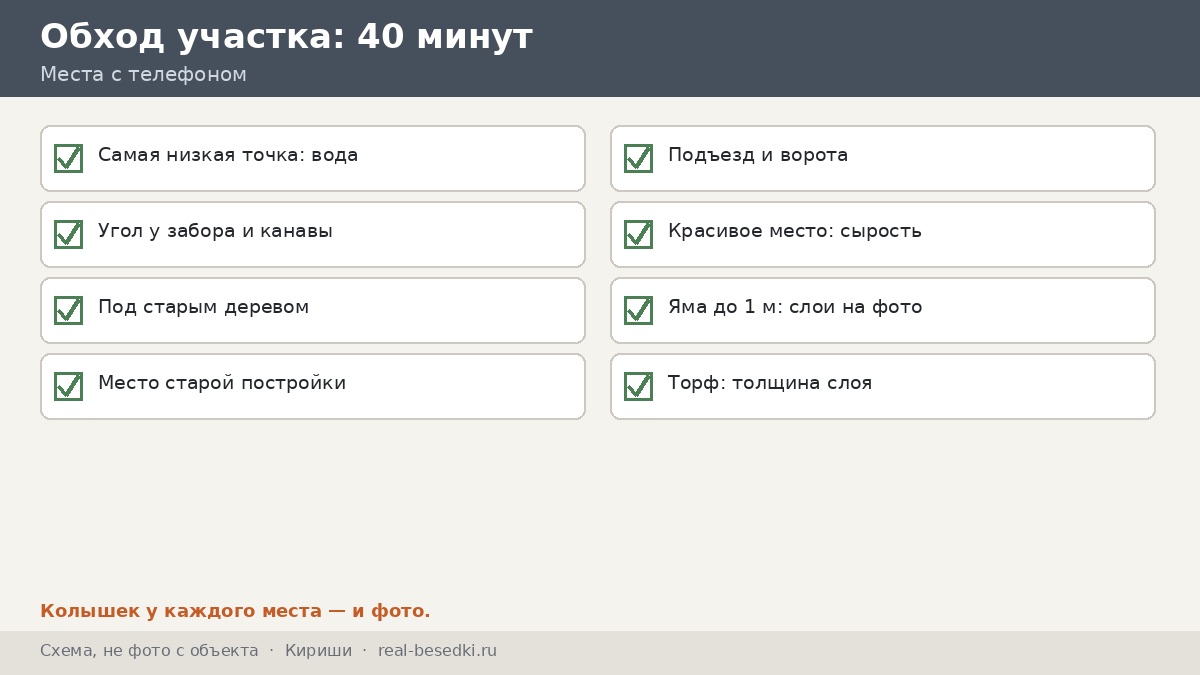Toggle checkbox for 'Красивое место: сырость'
The image size is (1200, 675).
pos(638,234)
